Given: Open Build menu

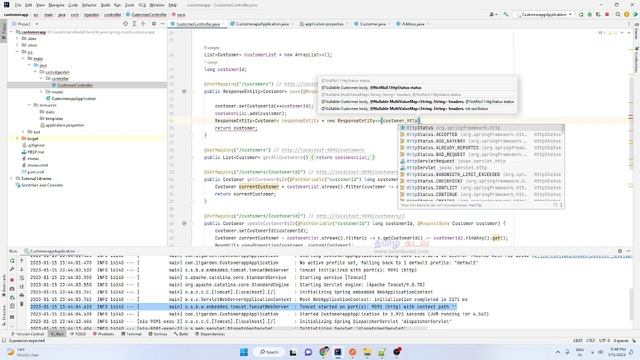Looking at the screenshot, I should click(x=105, y=5).
